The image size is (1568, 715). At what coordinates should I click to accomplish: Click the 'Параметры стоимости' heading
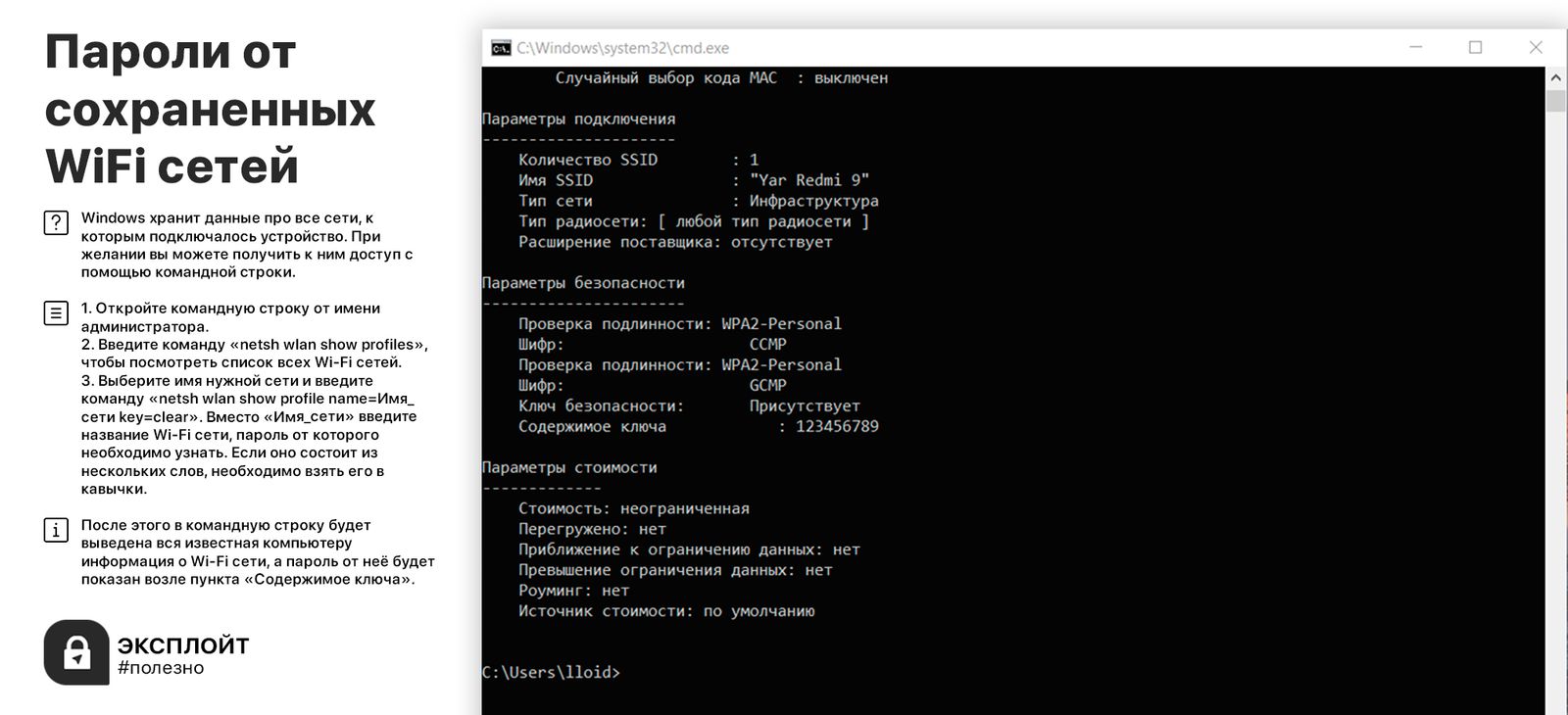(569, 467)
